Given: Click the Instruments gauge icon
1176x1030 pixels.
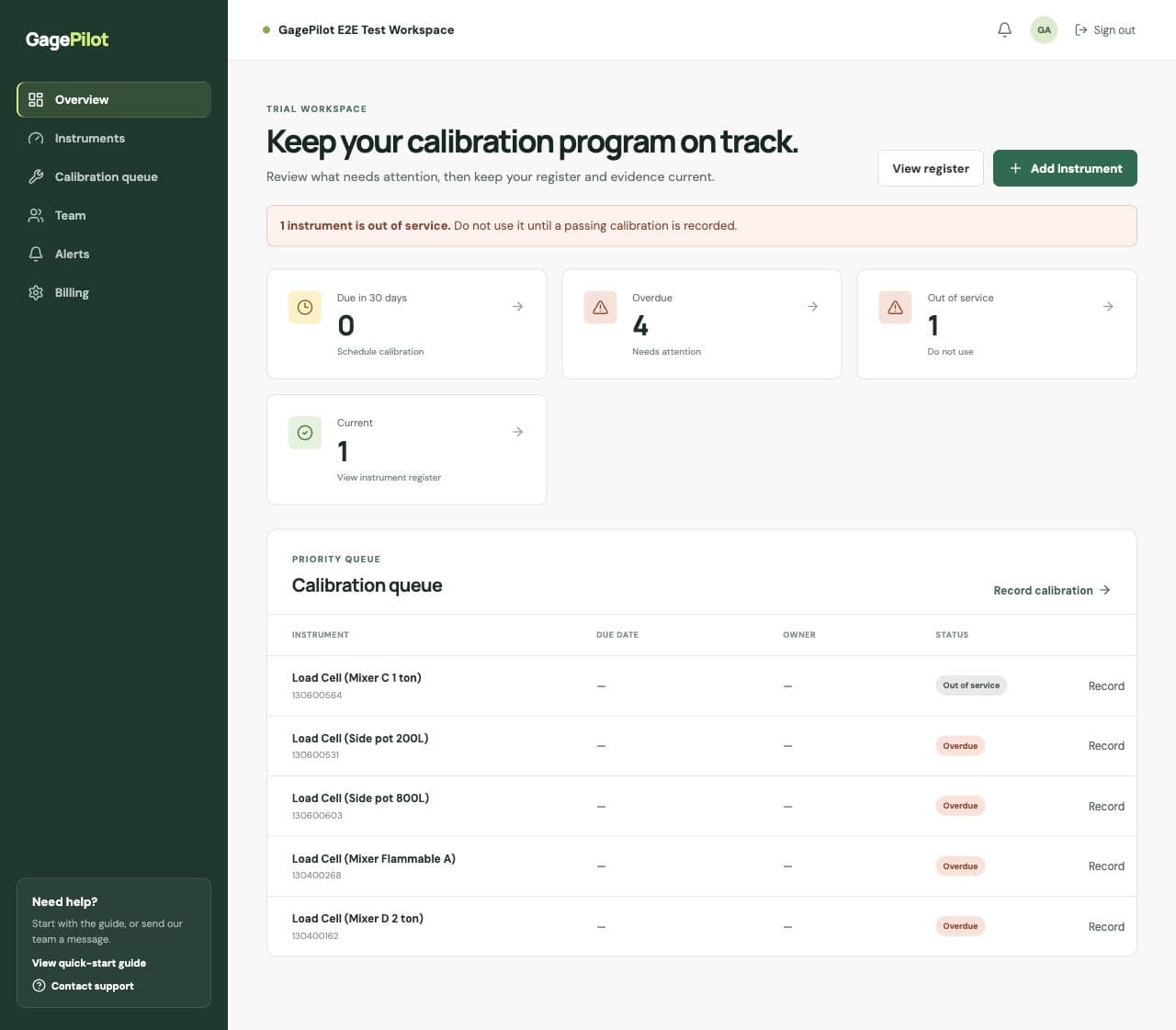Looking at the screenshot, I should (36, 138).
